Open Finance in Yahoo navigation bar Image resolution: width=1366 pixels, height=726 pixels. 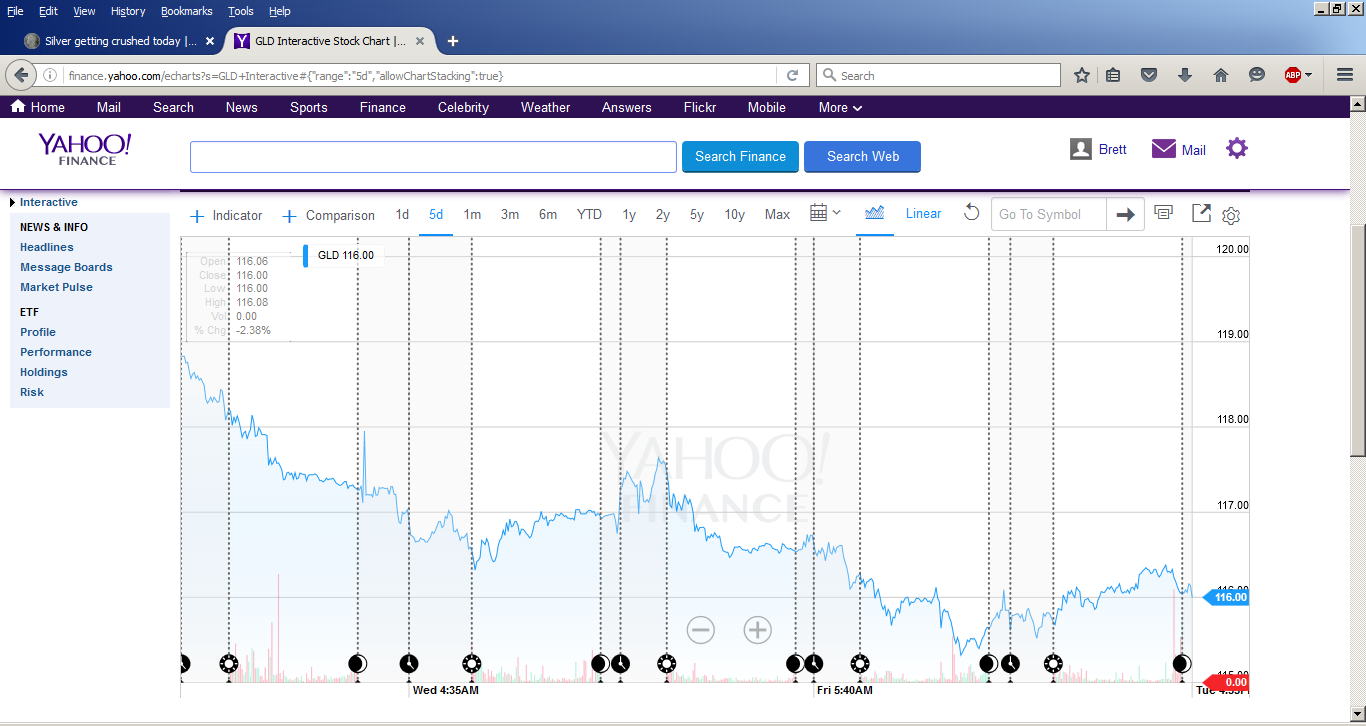coord(383,107)
